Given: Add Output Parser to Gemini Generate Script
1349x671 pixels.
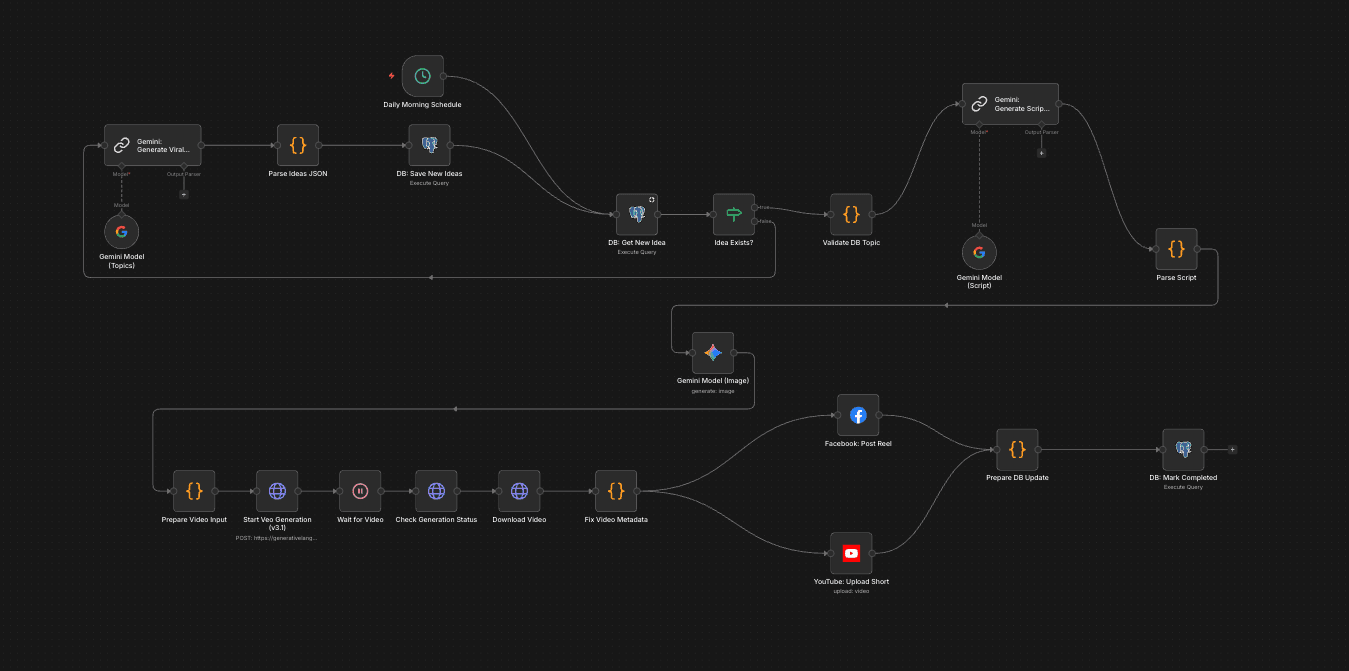Looking at the screenshot, I should point(1041,153).
